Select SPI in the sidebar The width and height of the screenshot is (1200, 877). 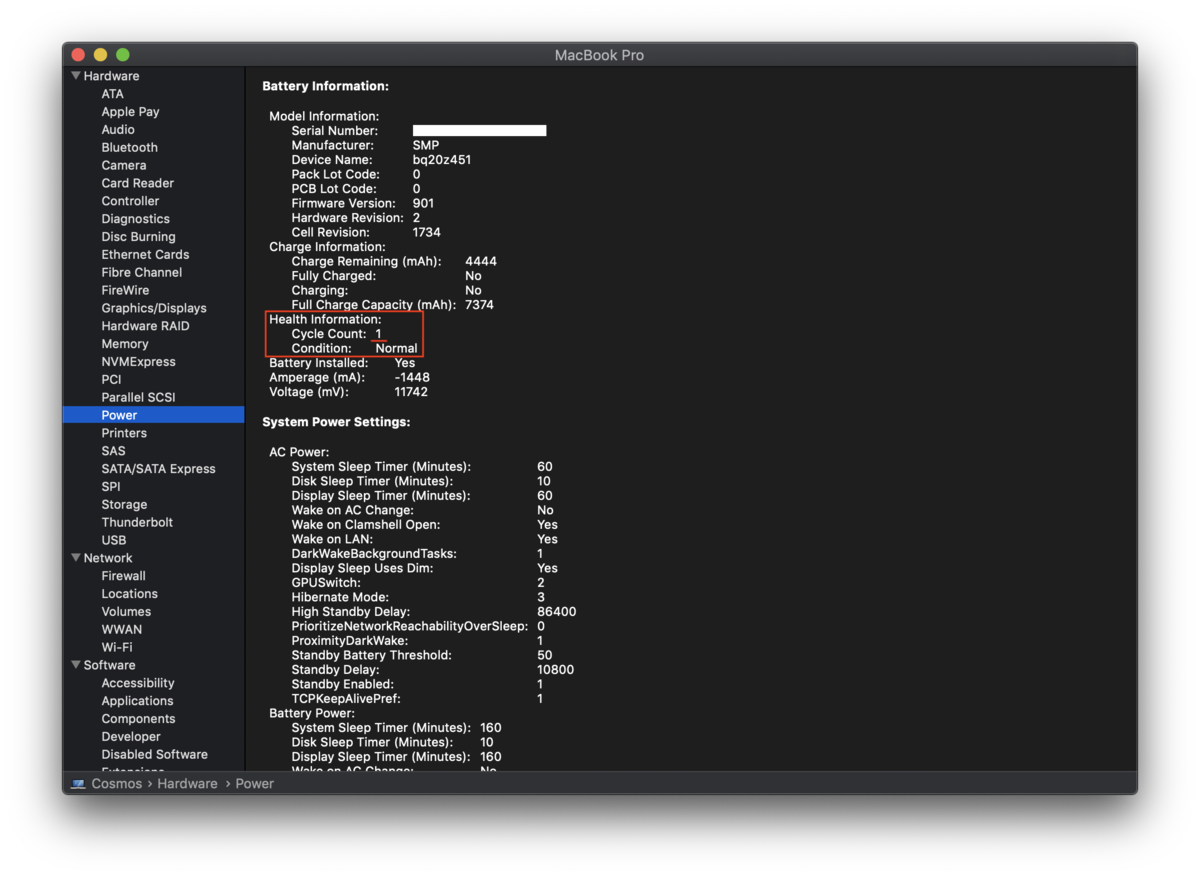pyautogui.click(x=111, y=487)
